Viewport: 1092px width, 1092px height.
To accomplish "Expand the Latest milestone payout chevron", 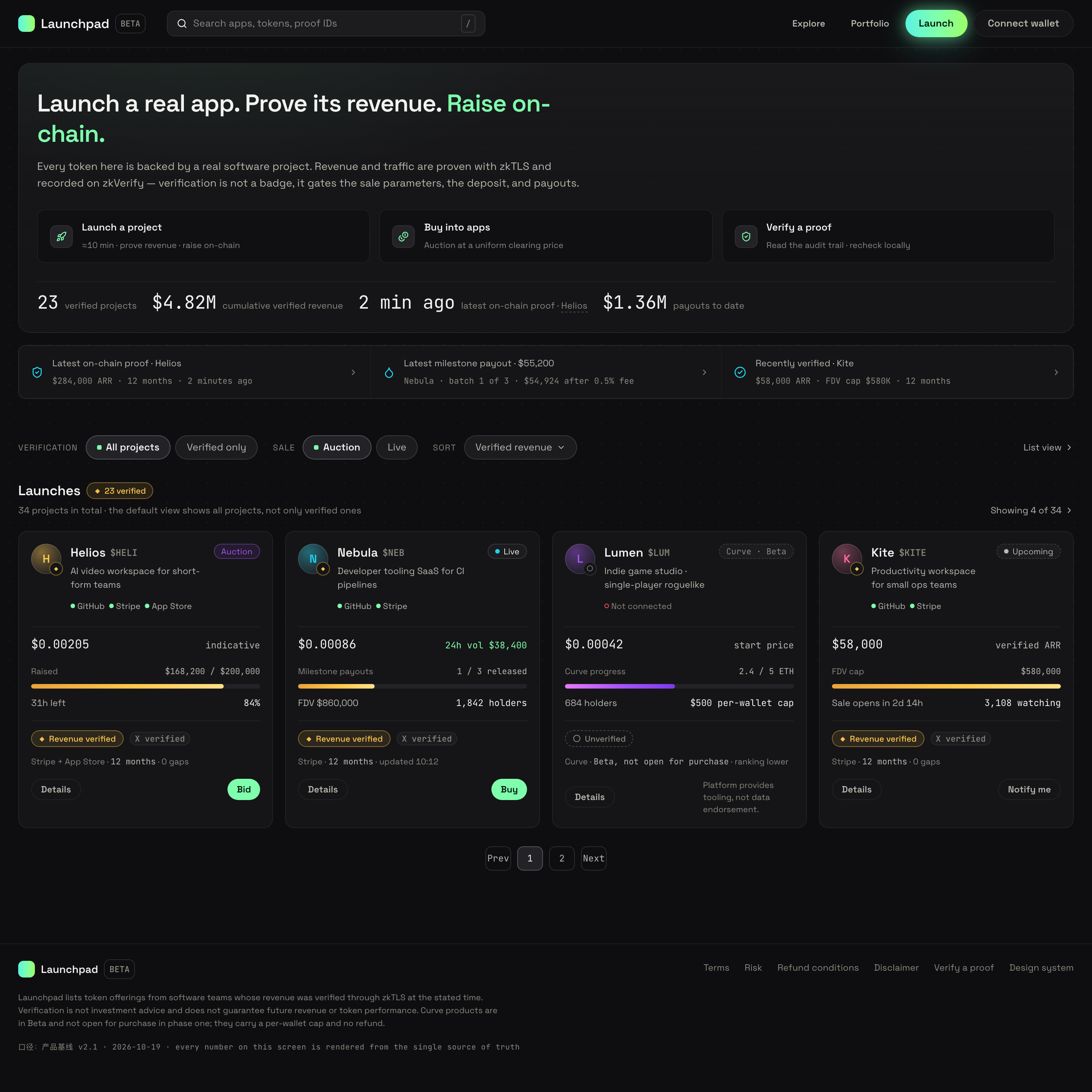I will (704, 372).
